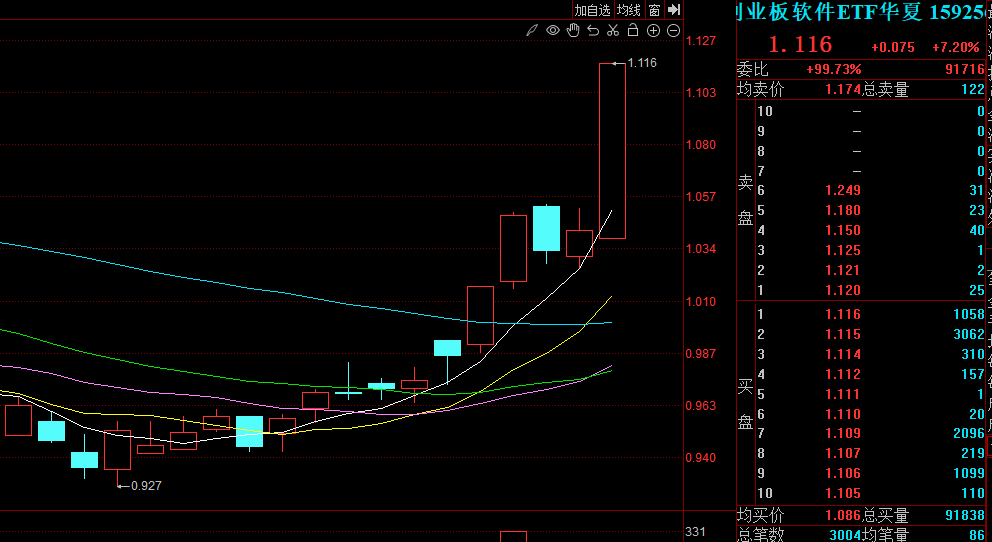Click the 0.927 low price marker
This screenshot has height=542, width=992.
tap(146, 485)
